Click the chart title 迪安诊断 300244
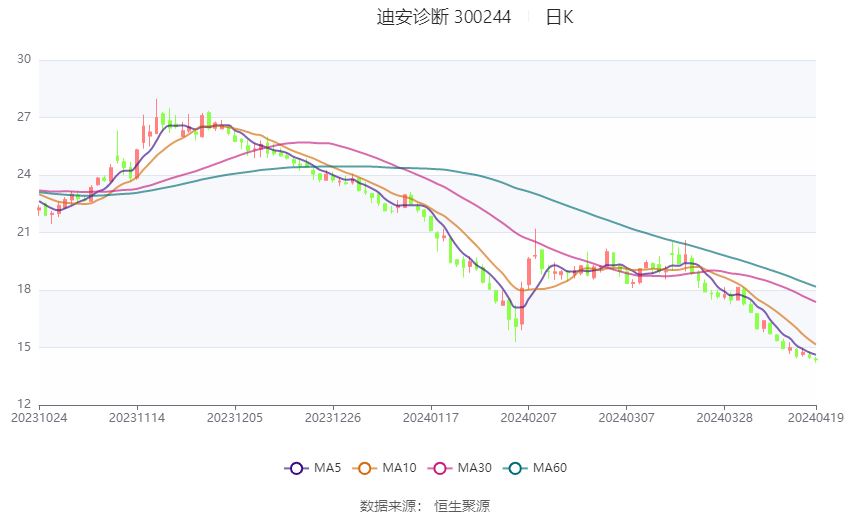Image resolution: width=850 pixels, height=518 pixels. pyautogui.click(x=443, y=17)
